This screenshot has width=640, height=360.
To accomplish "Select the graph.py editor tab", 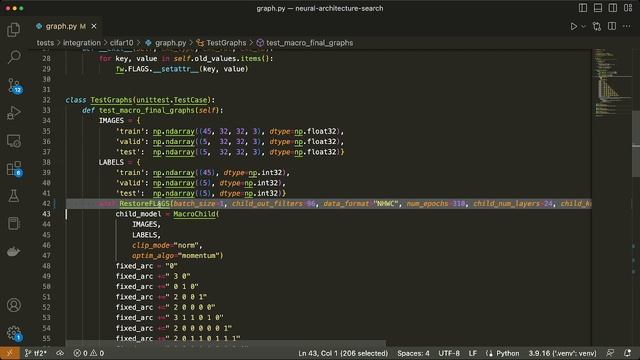I will point(66,26).
